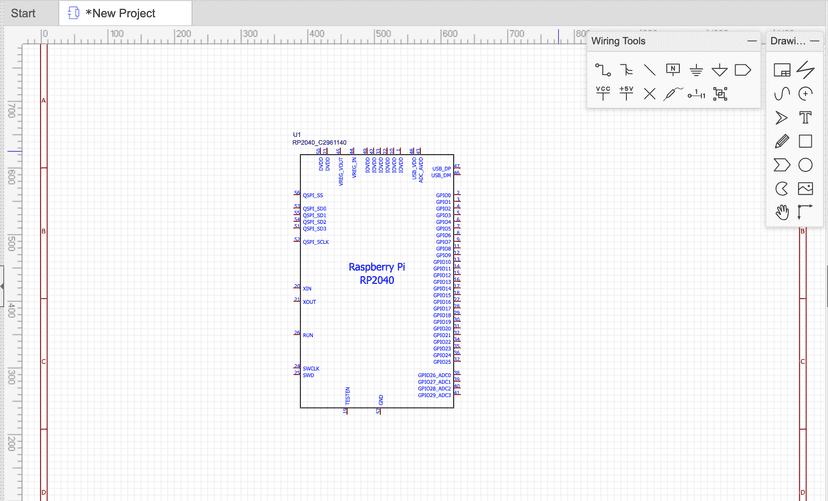Image resolution: width=828 pixels, height=501 pixels.
Task: Select the Ellipse drawing tool
Action: (805, 165)
